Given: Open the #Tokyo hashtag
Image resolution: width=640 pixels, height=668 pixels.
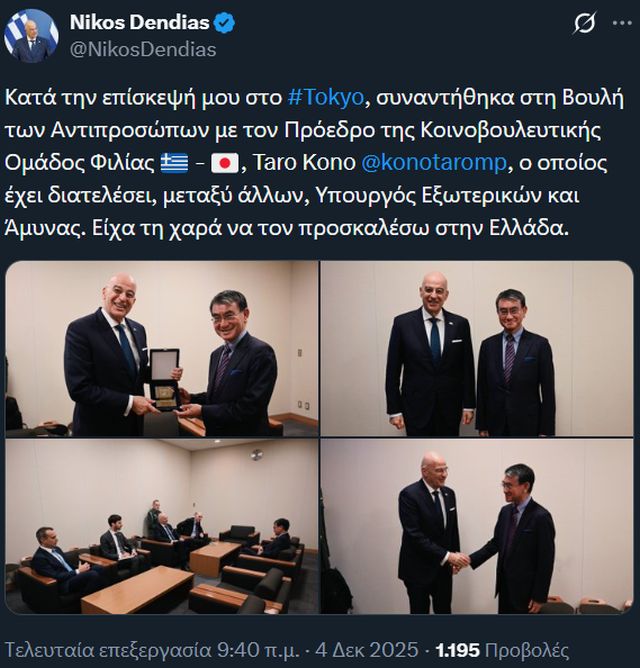Looking at the screenshot, I should point(326,98).
